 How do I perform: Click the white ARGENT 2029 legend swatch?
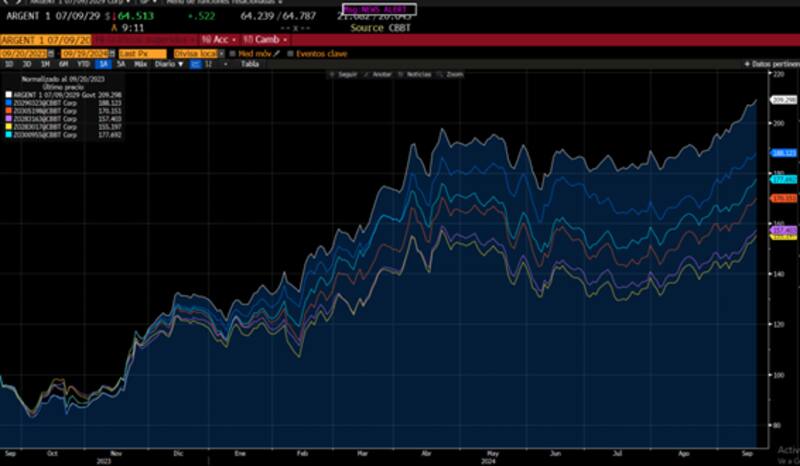tap(10, 92)
